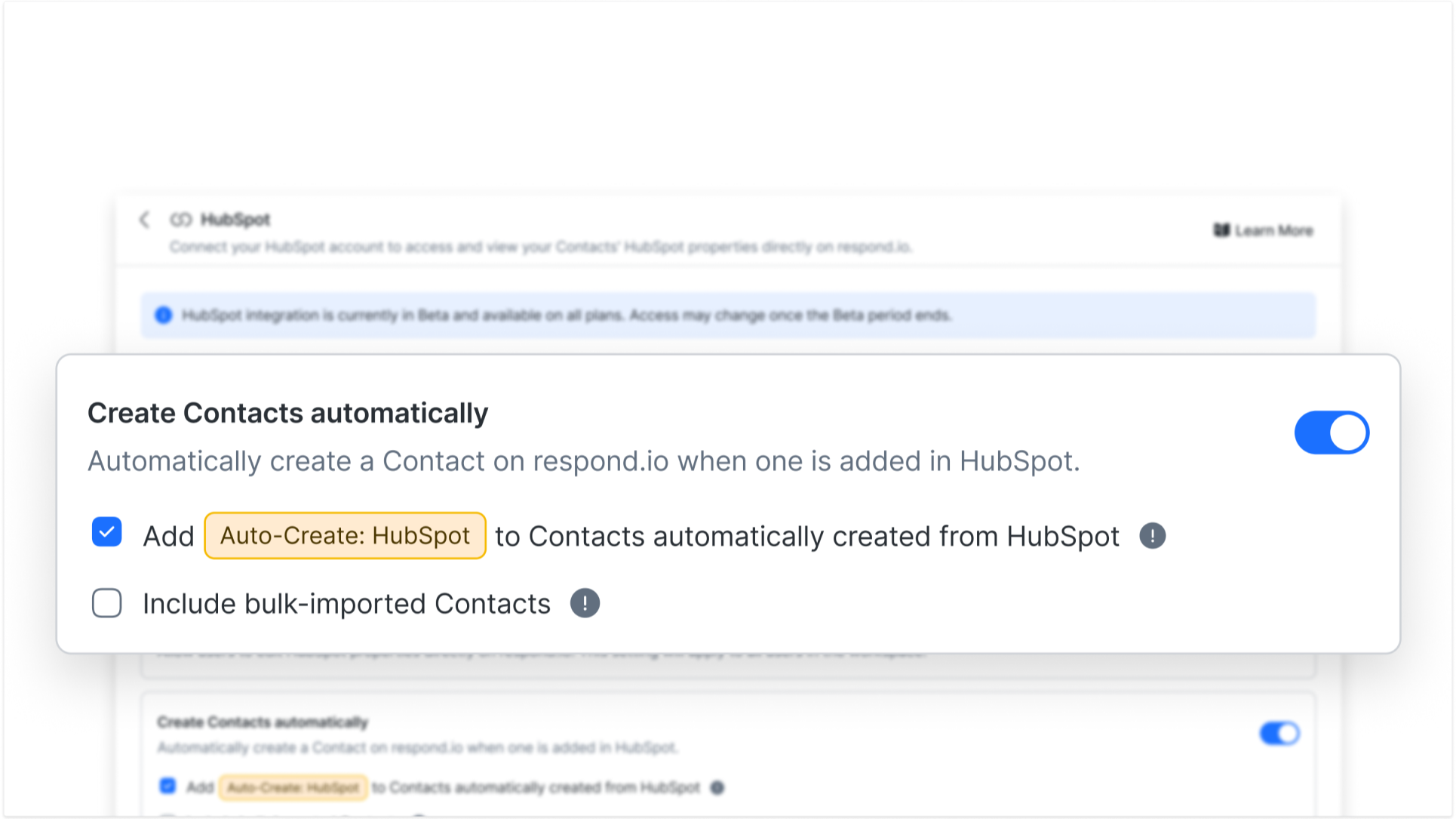Click info icon after 'created from HubSpot' in enlarged card
The height and width of the screenshot is (819, 1456).
pyautogui.click(x=1152, y=536)
